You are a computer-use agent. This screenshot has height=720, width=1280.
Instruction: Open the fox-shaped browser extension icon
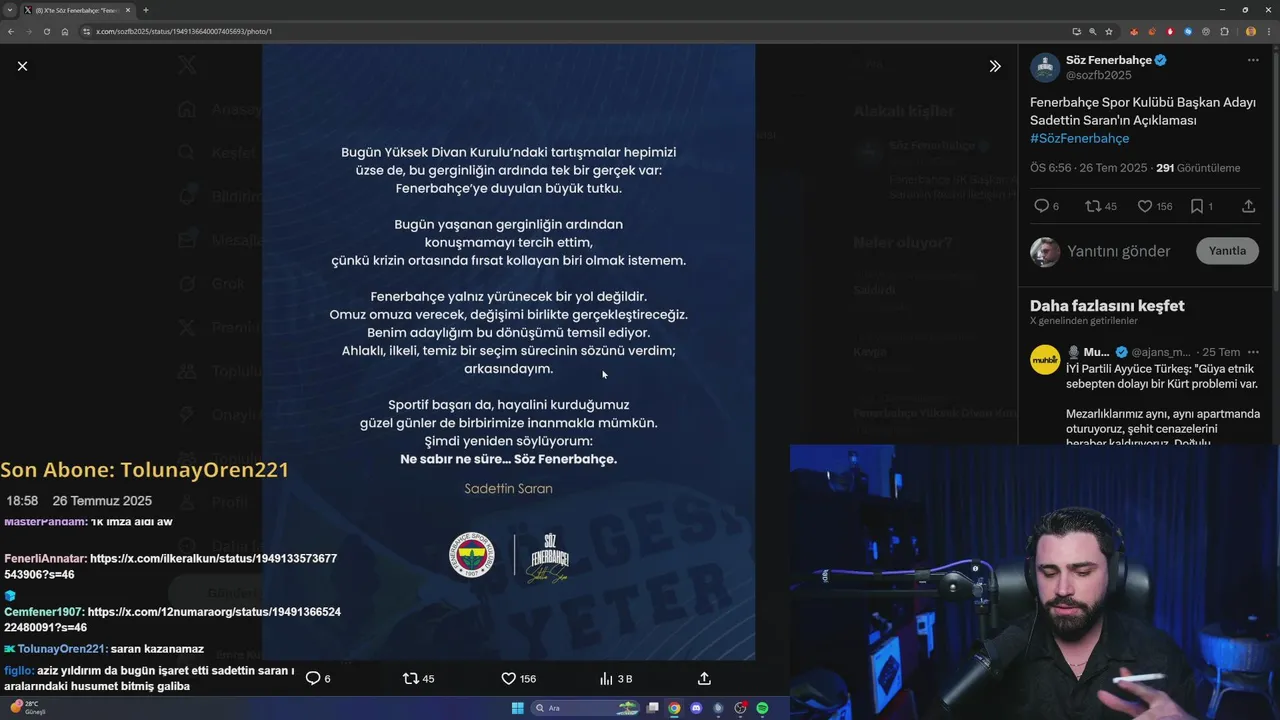pyautogui.click(x=1134, y=31)
